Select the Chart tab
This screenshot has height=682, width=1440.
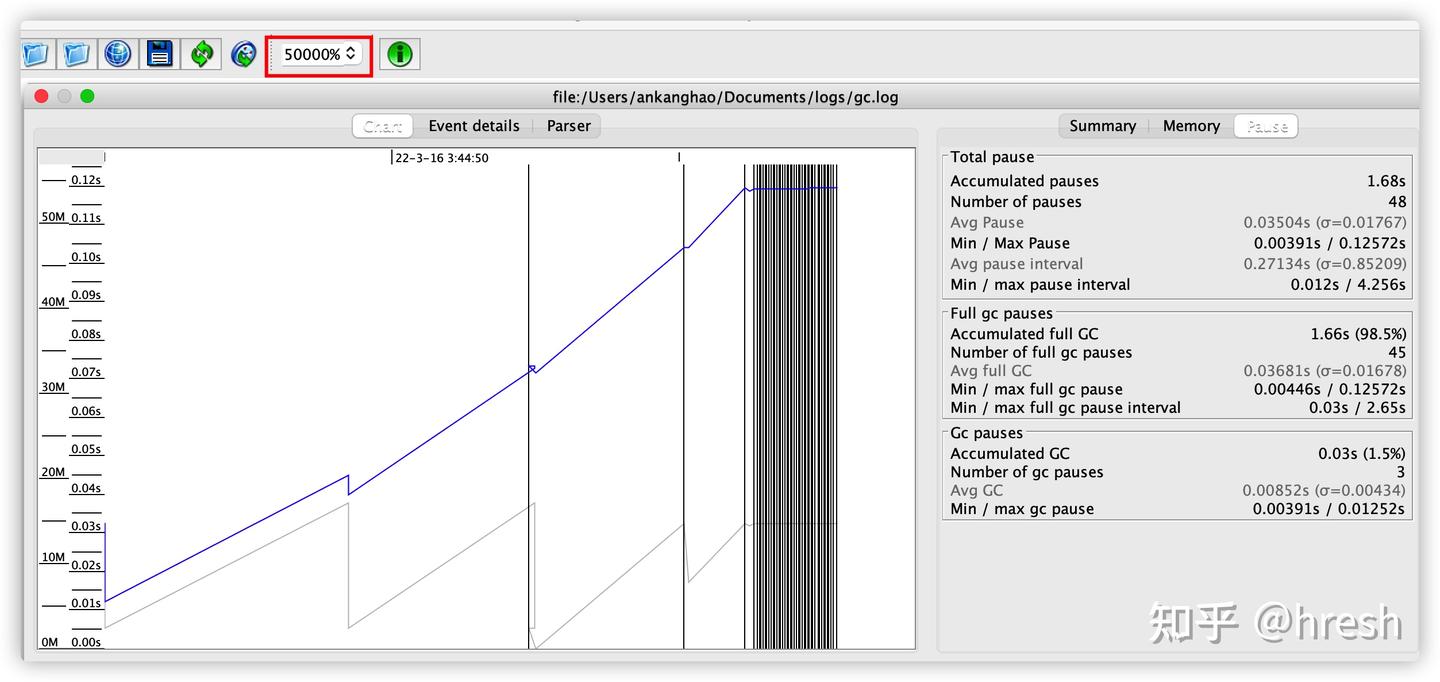(381, 125)
